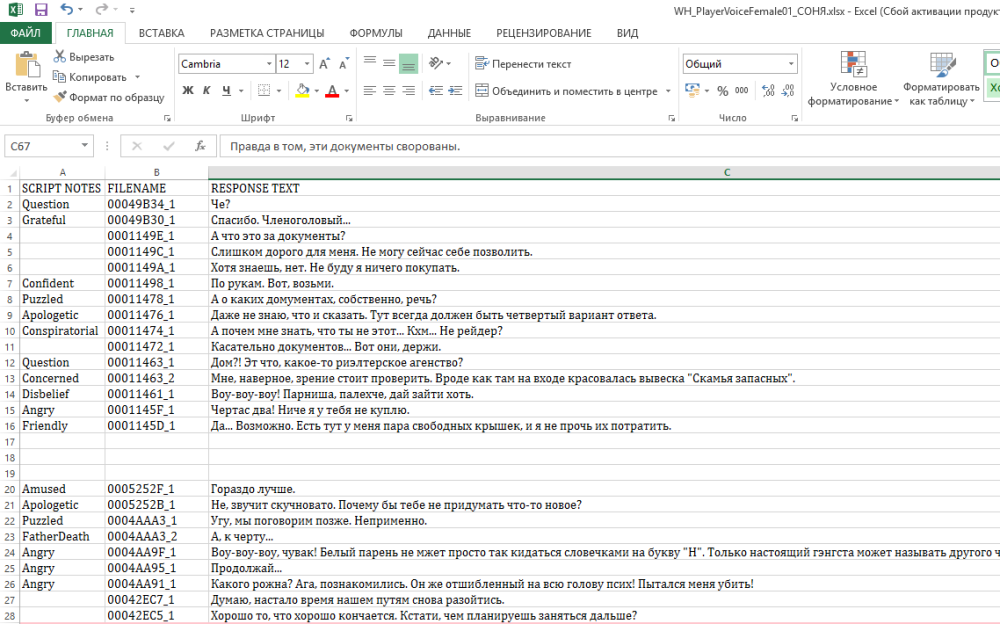The image size is (1000, 624).
Task: Click Объединить и поместить в центре
Action: click(x=566, y=91)
